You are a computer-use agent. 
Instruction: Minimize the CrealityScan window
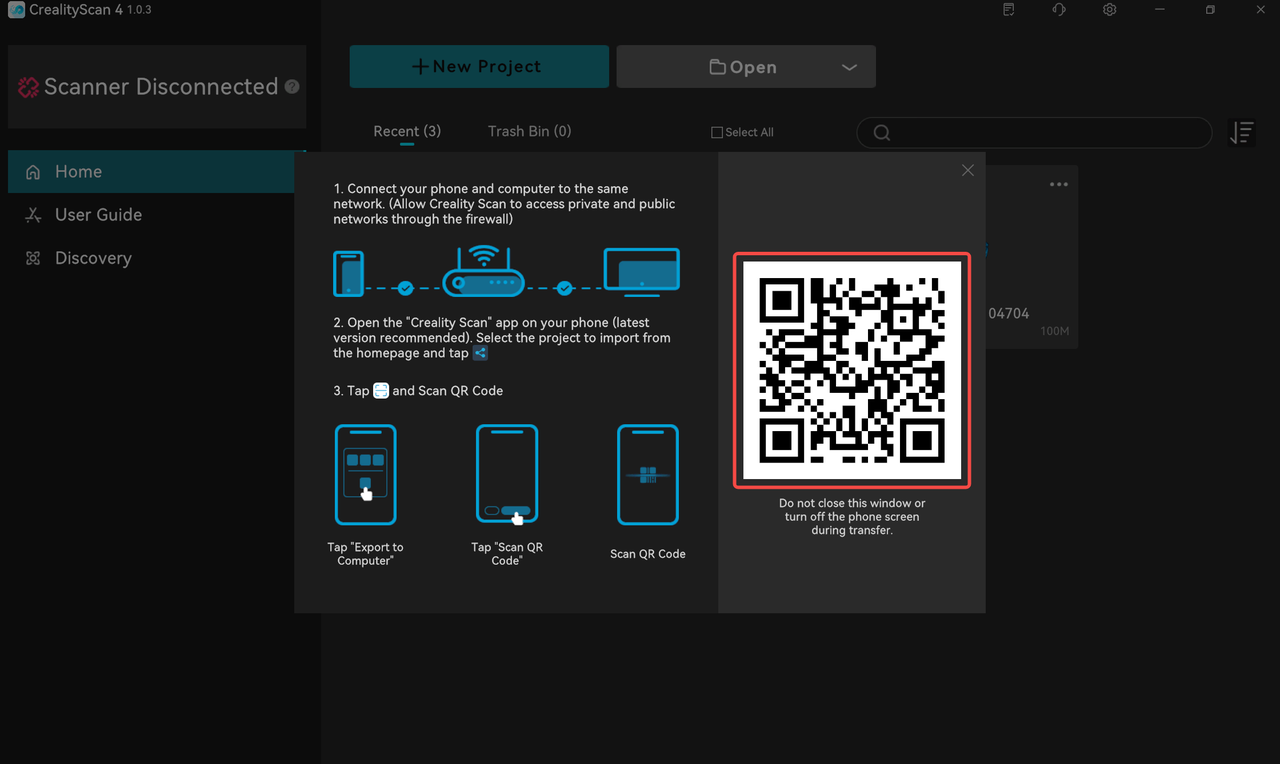[x=1160, y=10]
